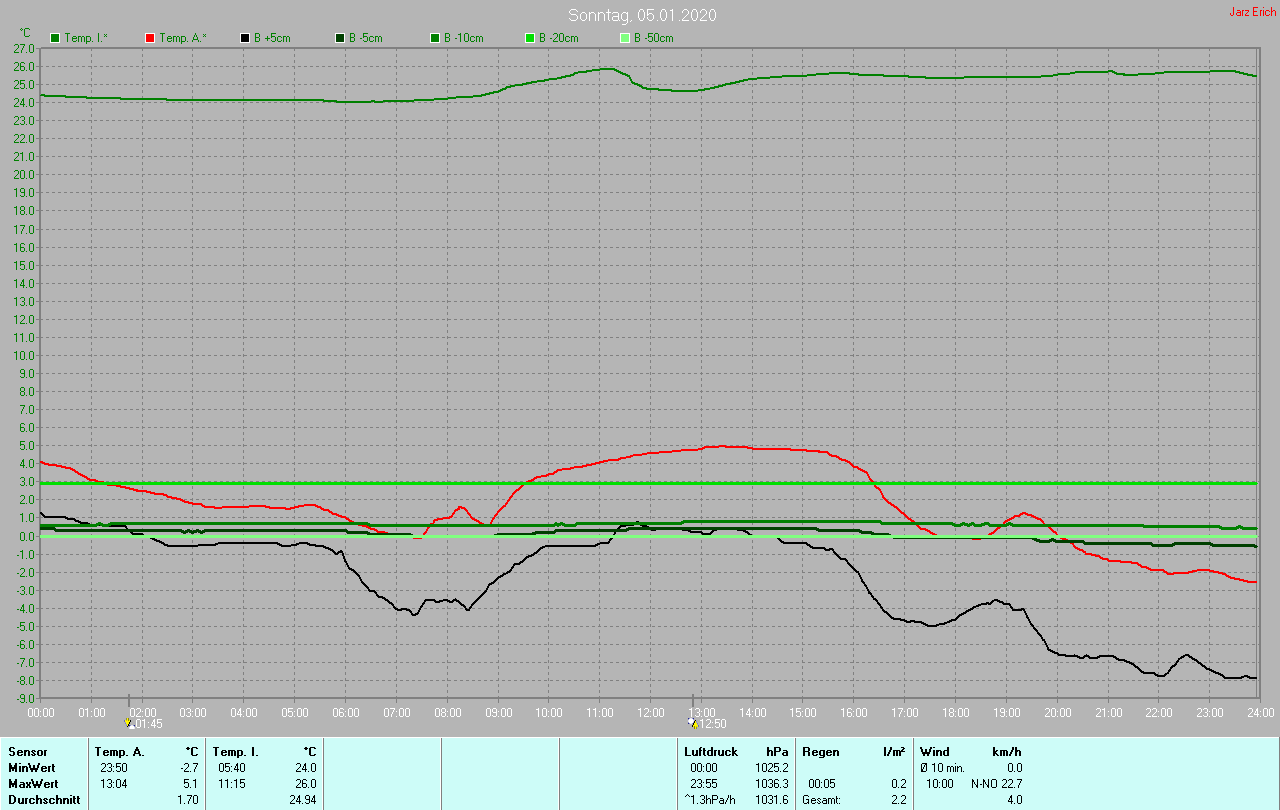Click the 'Wind' column header

coord(934,751)
